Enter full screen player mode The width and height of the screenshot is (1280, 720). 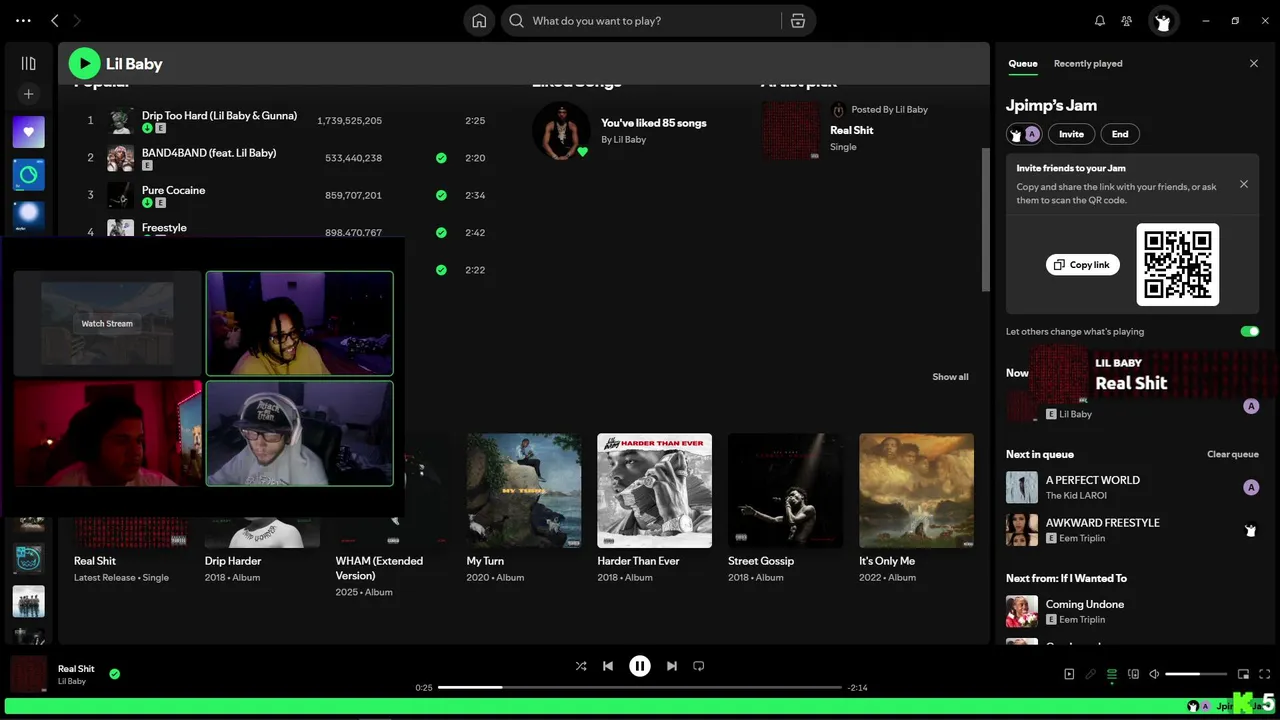point(1265,674)
